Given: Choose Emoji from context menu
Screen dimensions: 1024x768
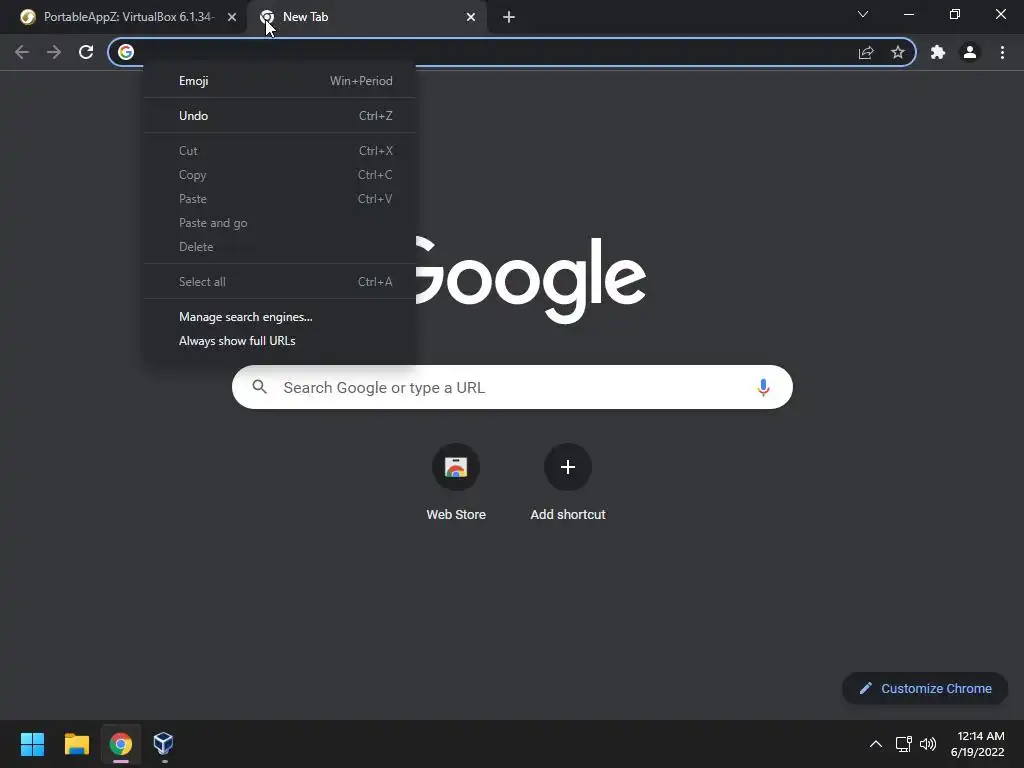Looking at the screenshot, I should point(280,81).
